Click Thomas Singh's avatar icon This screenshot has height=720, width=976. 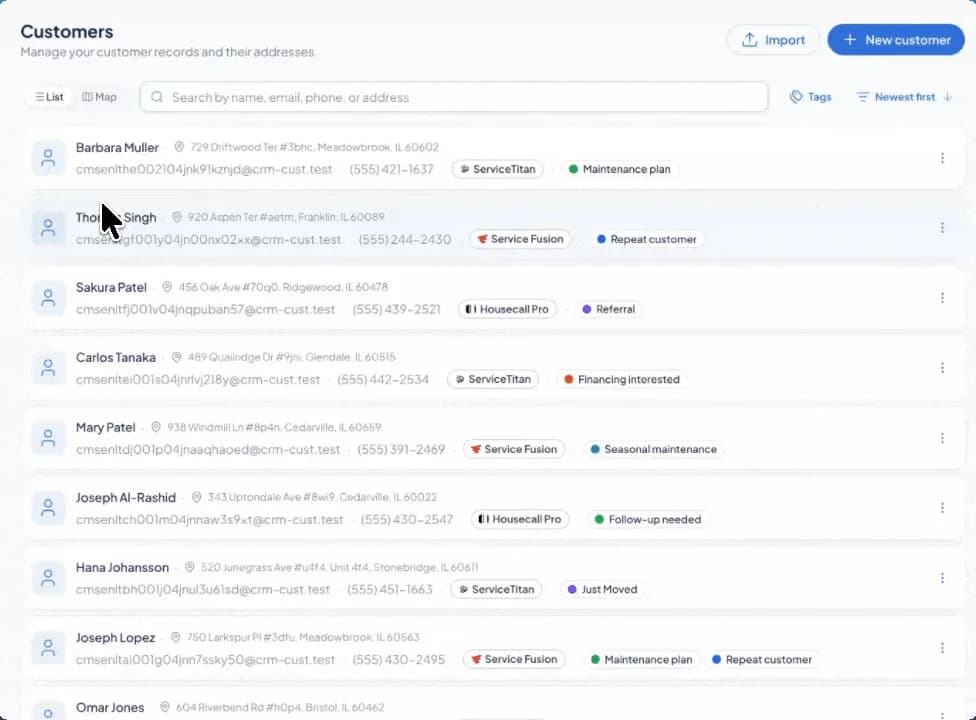[48, 228]
